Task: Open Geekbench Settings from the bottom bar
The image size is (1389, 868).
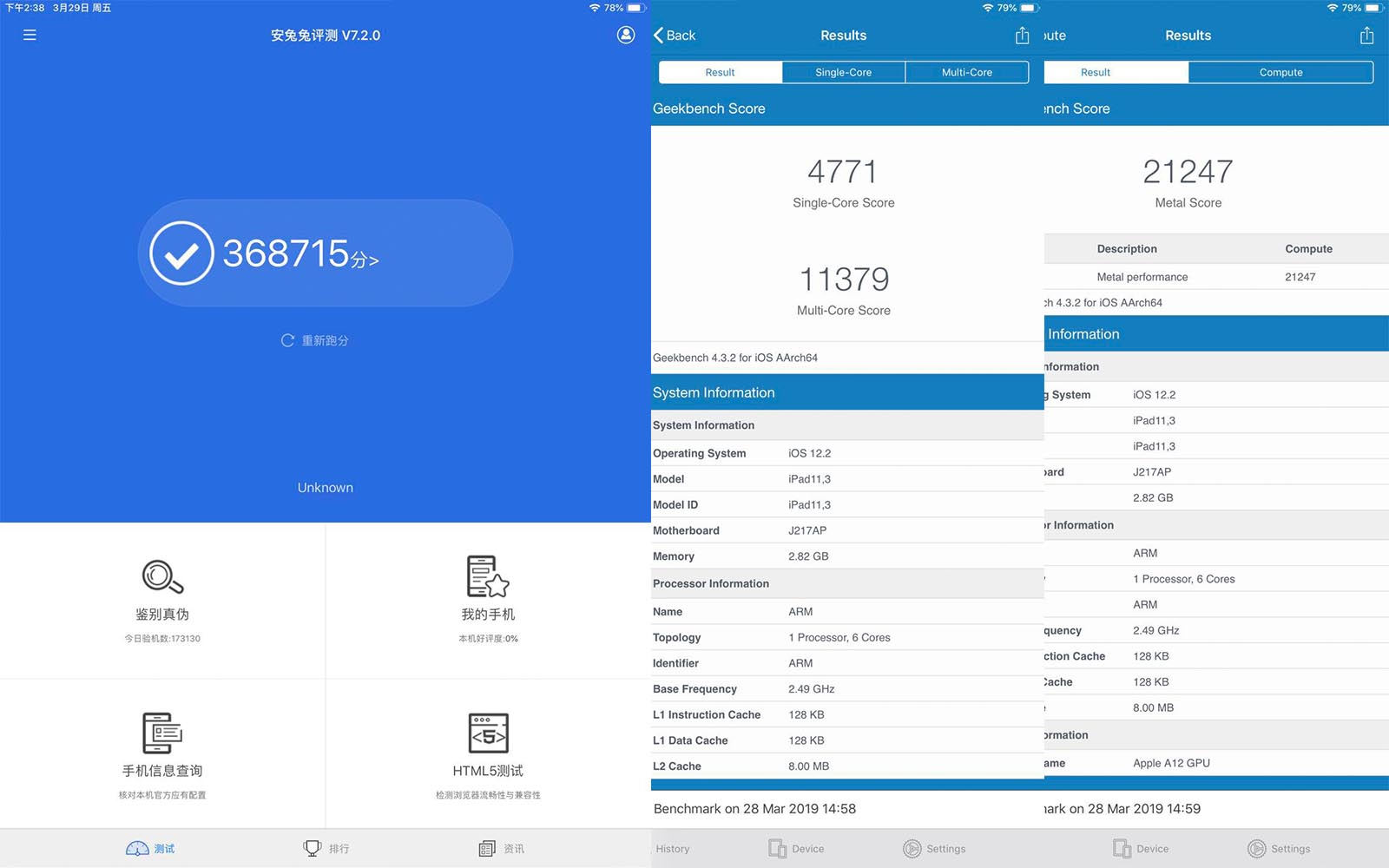Action: 934,848
